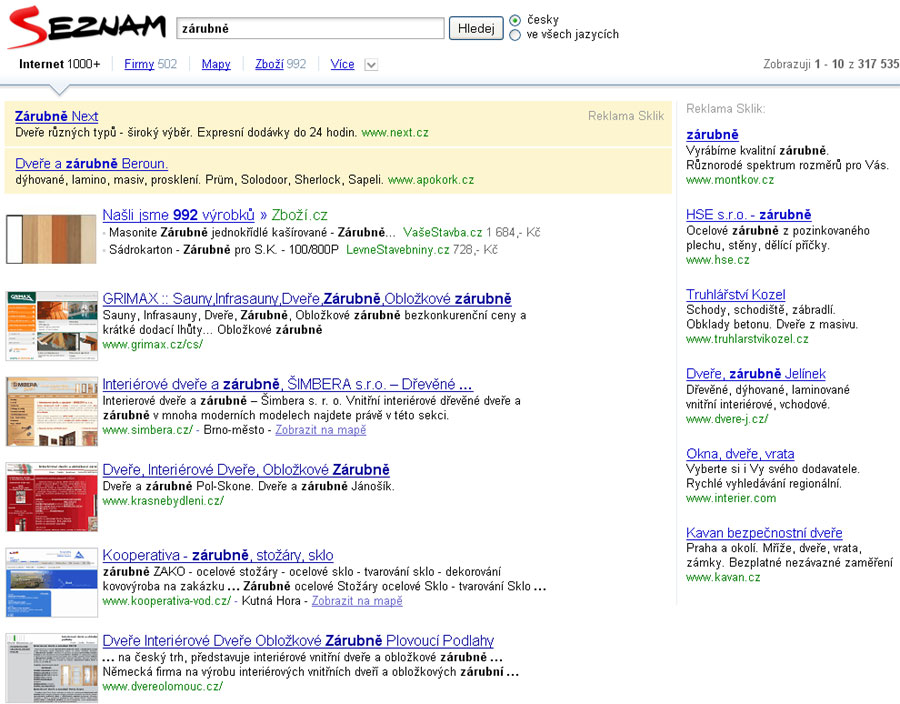The height and width of the screenshot is (704, 900).
Task: Click Zobrazit na mapě for Brno-město
Action: click(x=320, y=430)
